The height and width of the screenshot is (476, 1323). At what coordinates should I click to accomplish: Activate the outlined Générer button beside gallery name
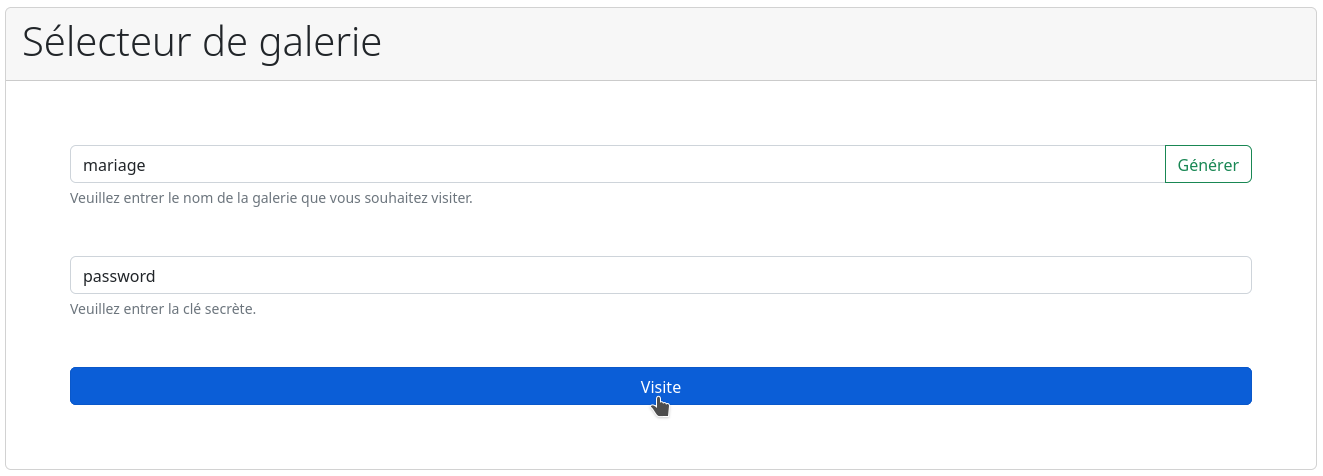(x=1208, y=165)
